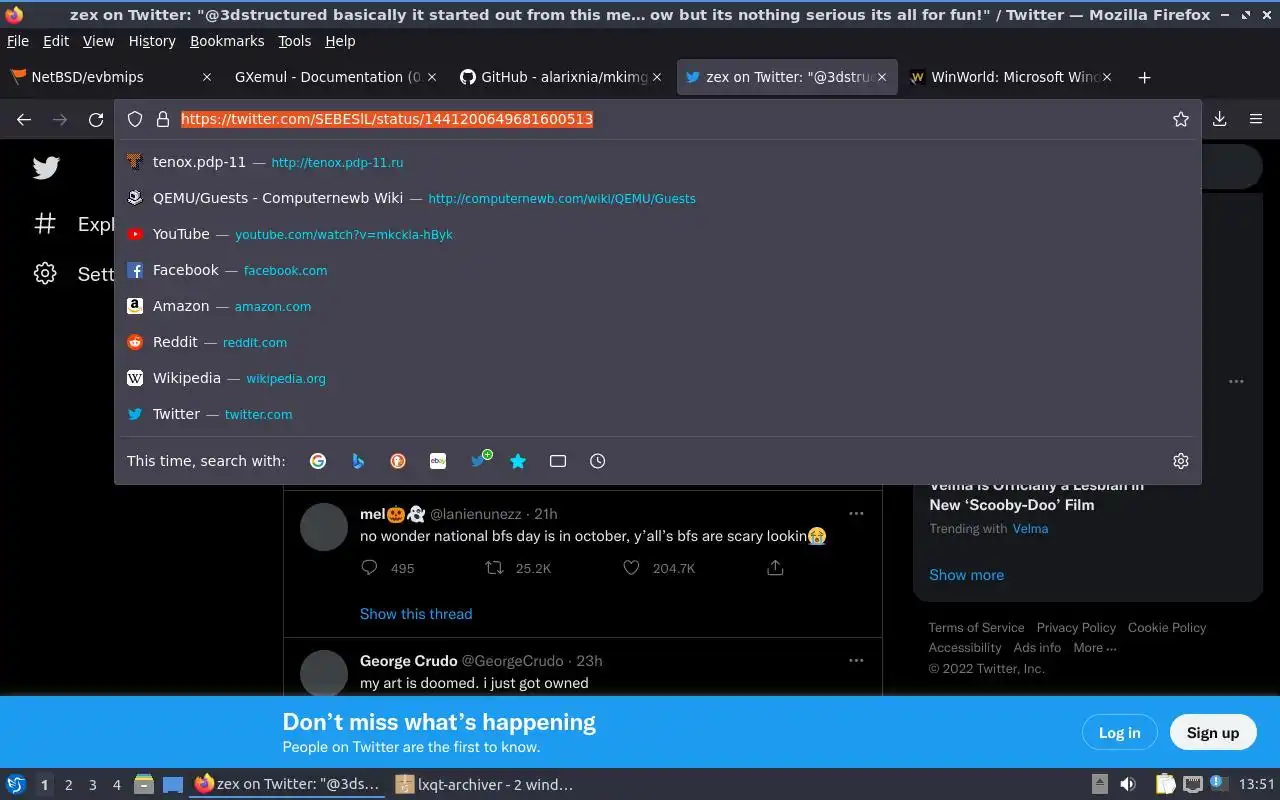Image resolution: width=1280 pixels, height=800 pixels.
Task: Reply to mel's tweet
Action: 369,568
